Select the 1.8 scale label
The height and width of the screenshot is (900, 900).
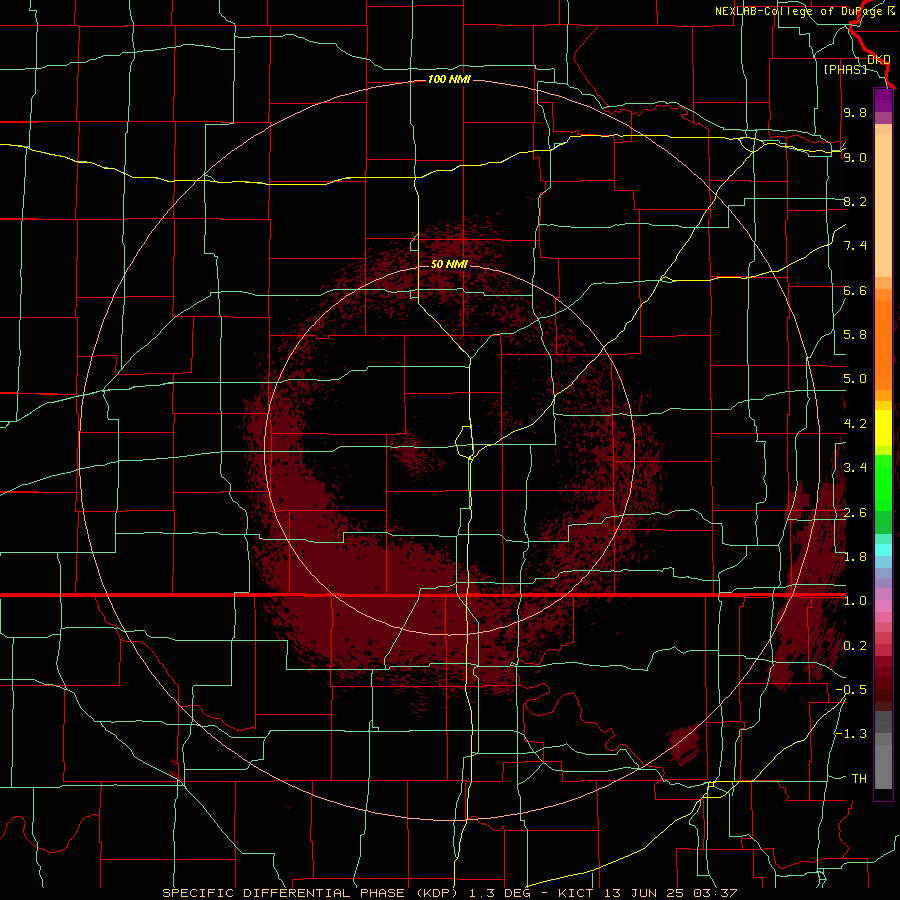[855, 557]
